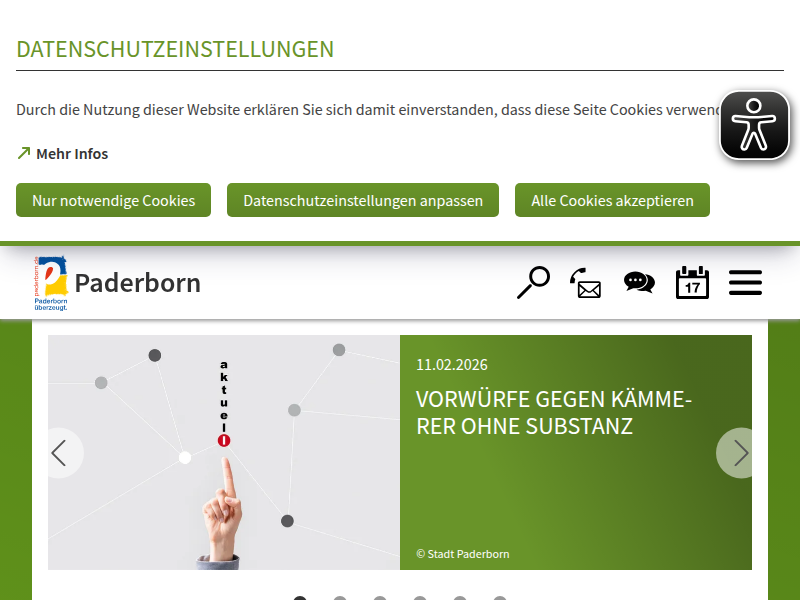Click Alle Cookies akzeptieren button
The width and height of the screenshot is (800, 600).
[x=612, y=200]
